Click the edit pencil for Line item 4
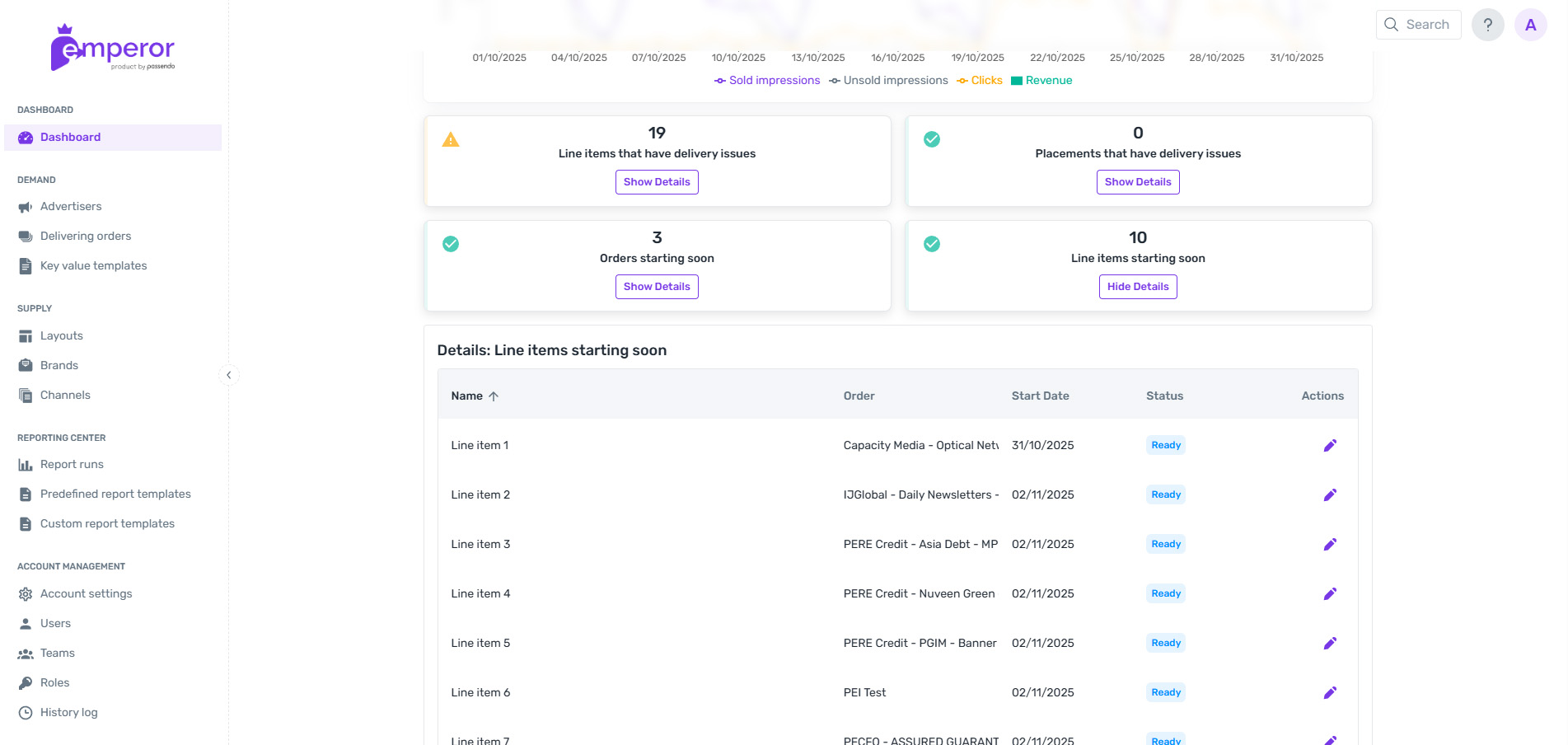 tap(1329, 594)
